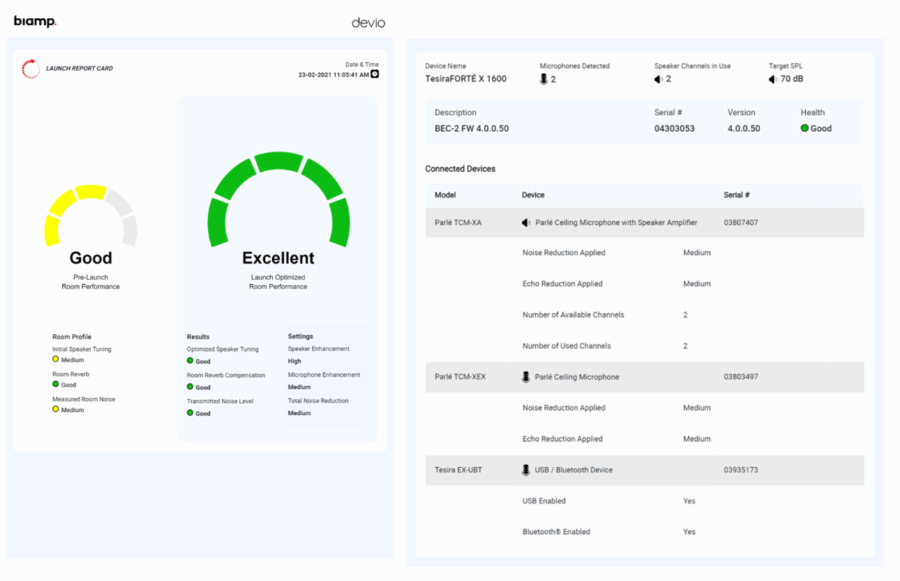Click the speaker icon next to 70 dB
Screen dimensions: 900x581
[x=772, y=79]
